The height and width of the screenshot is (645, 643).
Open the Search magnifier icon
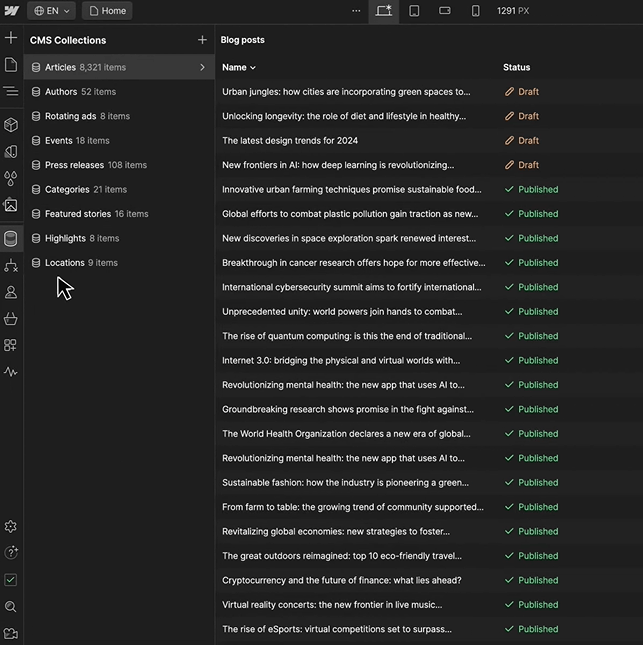(11, 606)
